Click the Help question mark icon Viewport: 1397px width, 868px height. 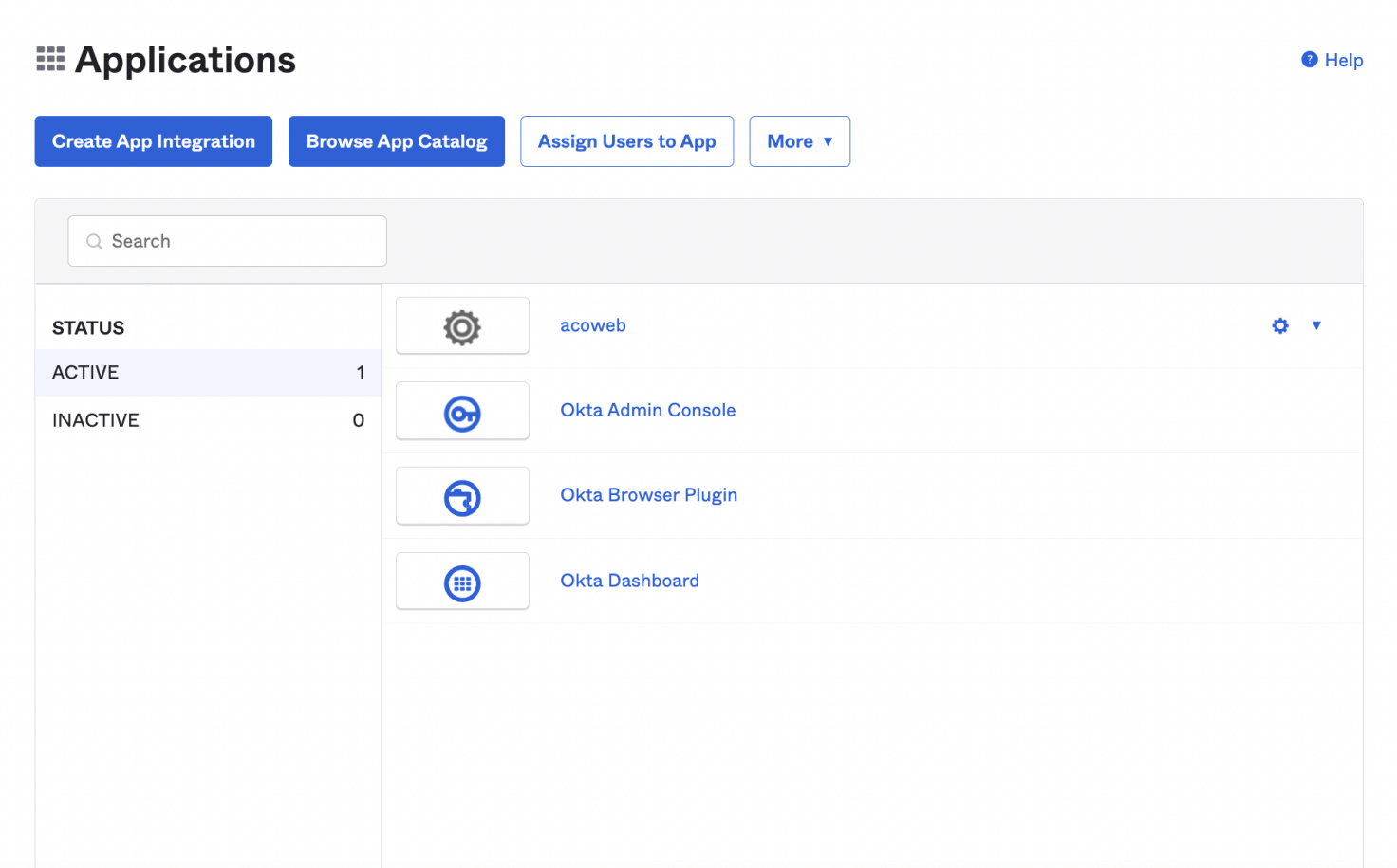pyautogui.click(x=1310, y=60)
